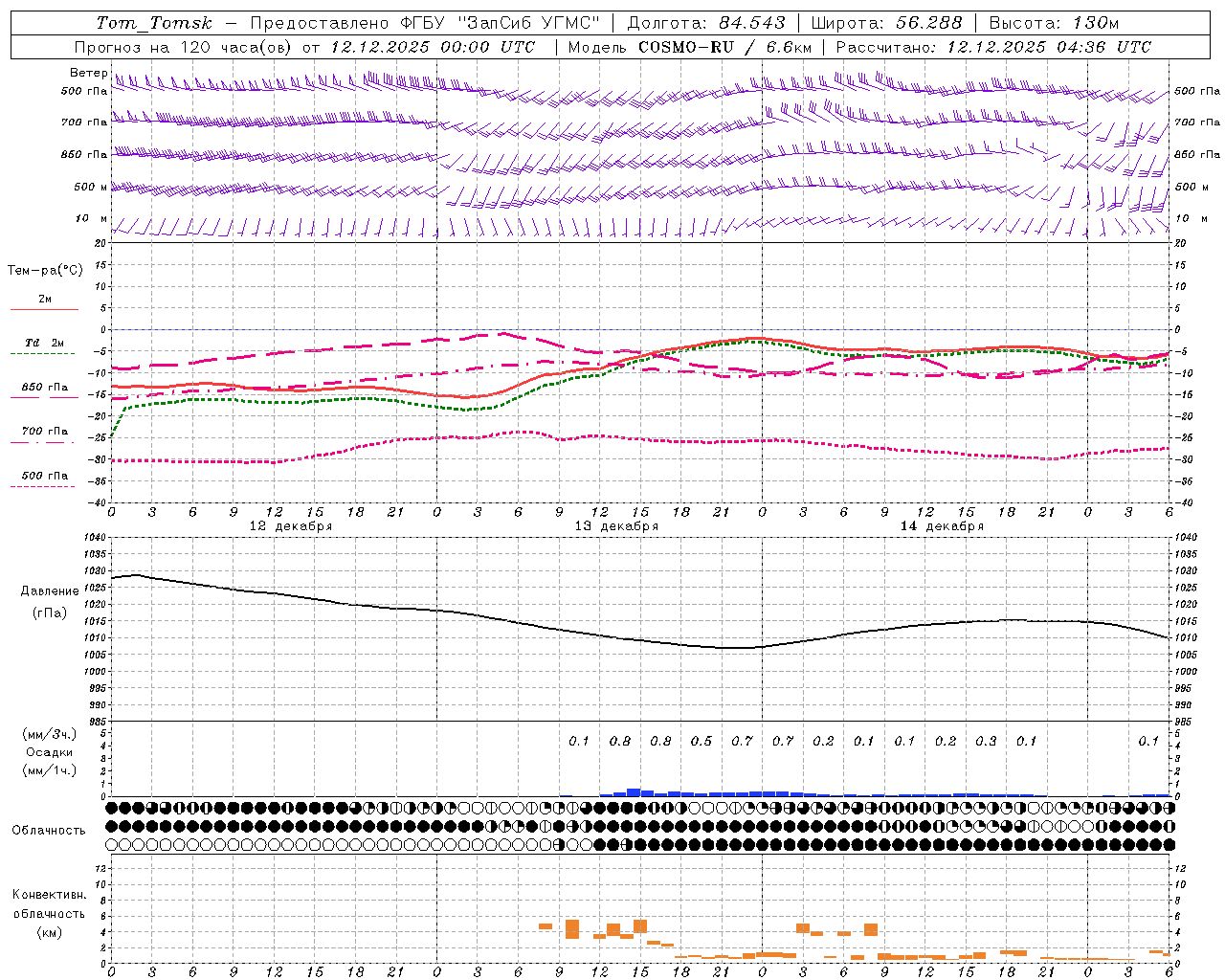
Task: Click the 10 м wind level label on left
Action: (x=93, y=218)
